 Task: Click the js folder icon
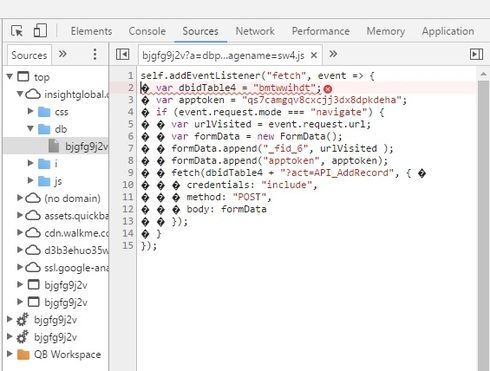[x=44, y=181]
